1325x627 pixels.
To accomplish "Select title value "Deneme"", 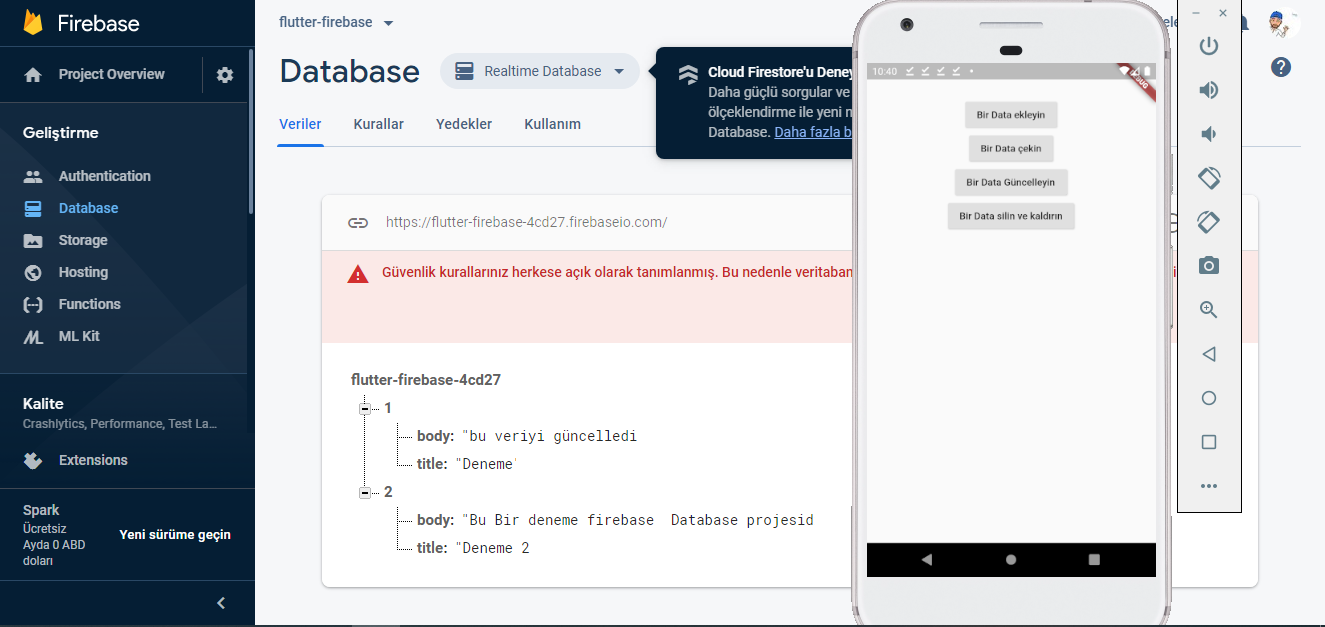I will point(486,464).
